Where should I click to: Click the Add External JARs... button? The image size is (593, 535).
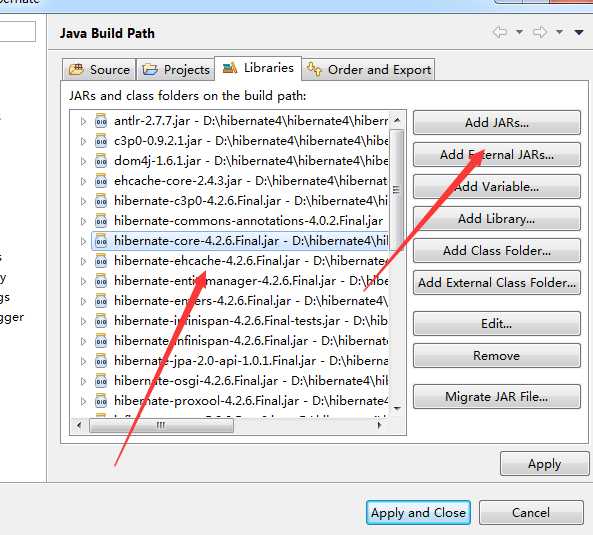(x=497, y=154)
